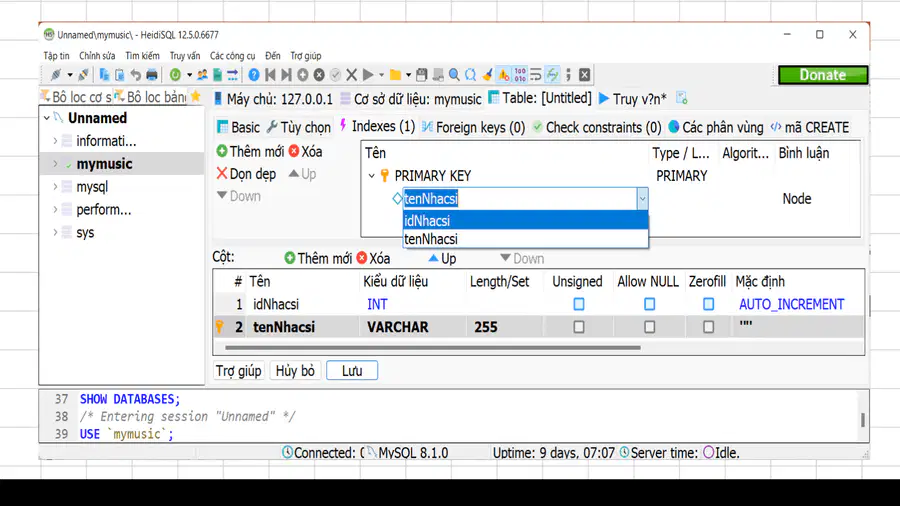The height and width of the screenshot is (506, 900).
Task: Select tenNhacsi option in the dropdown list
Action: click(526, 239)
